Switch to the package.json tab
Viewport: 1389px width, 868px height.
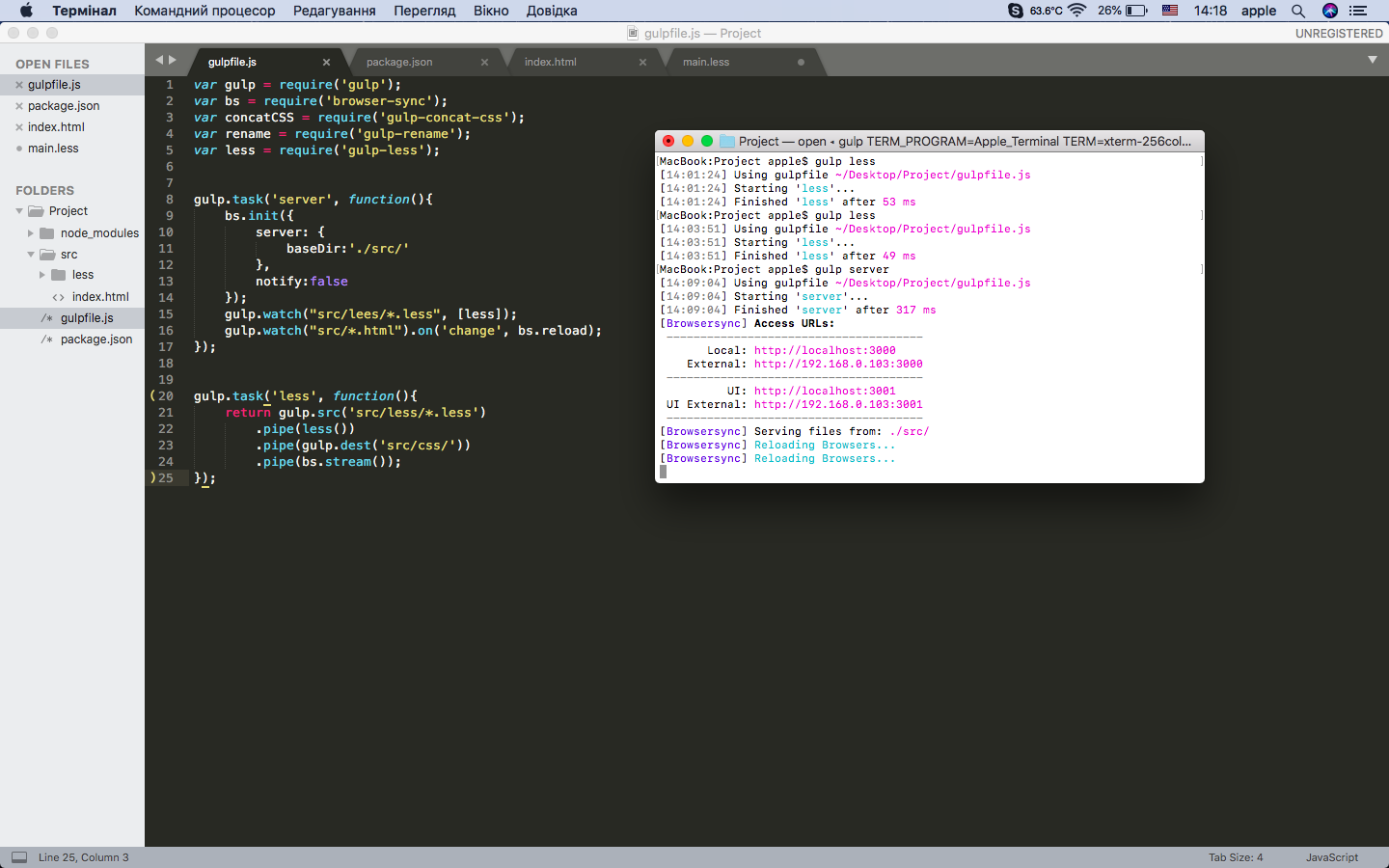click(399, 62)
